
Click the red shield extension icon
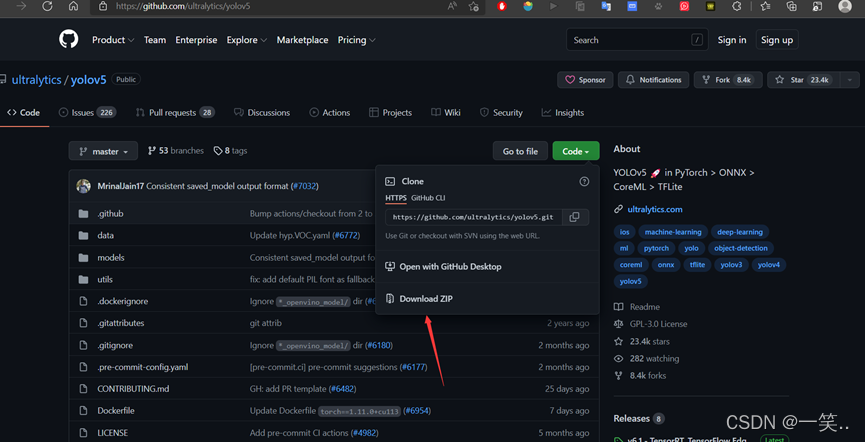[x=502, y=6]
